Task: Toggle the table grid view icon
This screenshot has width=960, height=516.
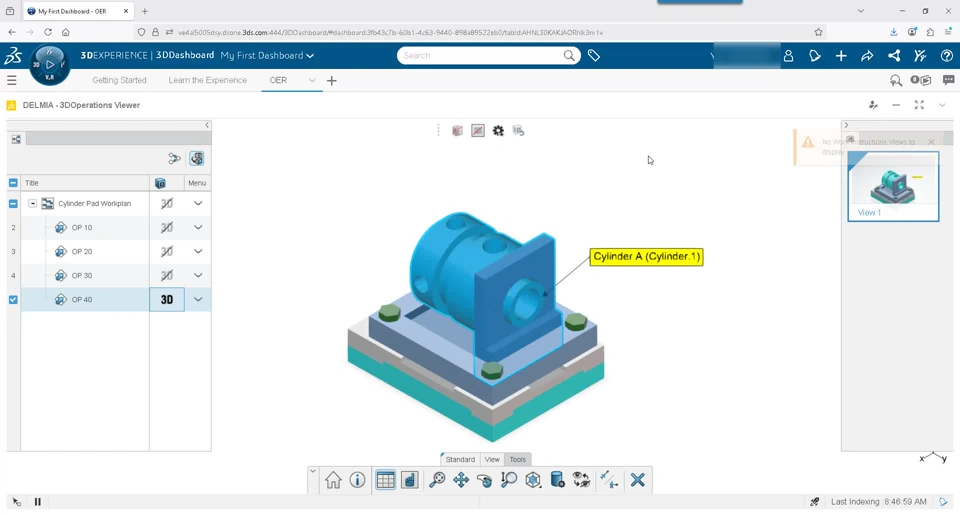Action: [x=385, y=480]
